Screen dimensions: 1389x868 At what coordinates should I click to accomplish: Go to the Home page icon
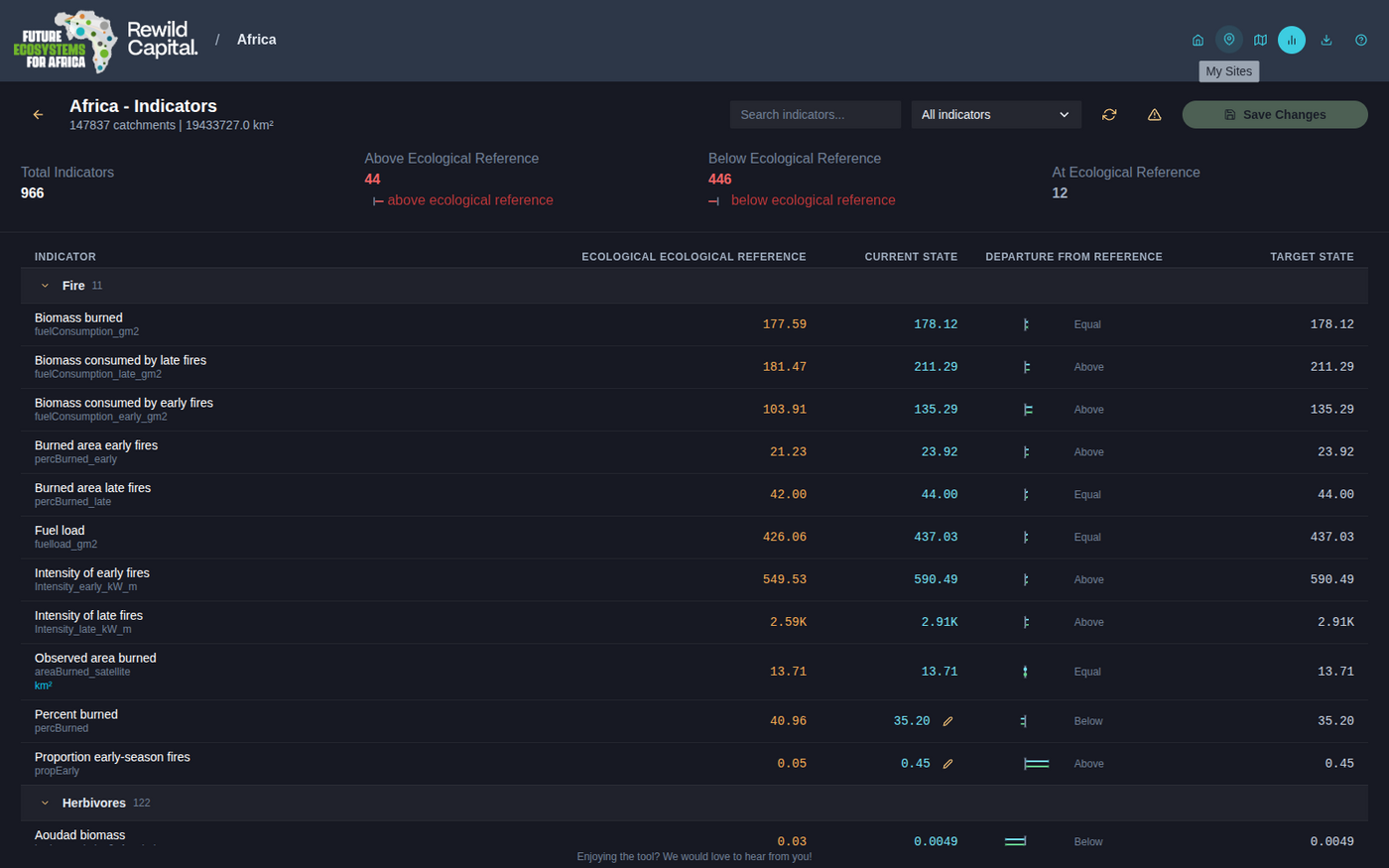click(x=1198, y=40)
